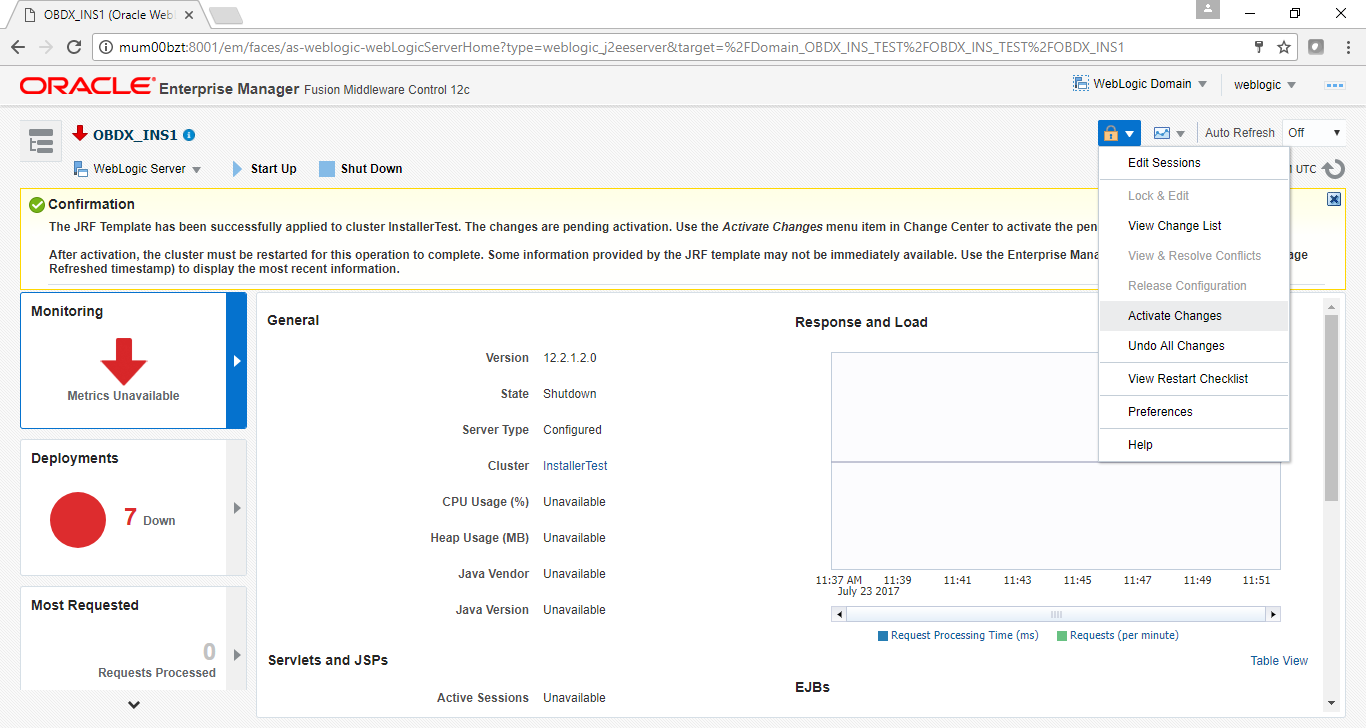Click the 7 Down deployments count

tap(149, 518)
